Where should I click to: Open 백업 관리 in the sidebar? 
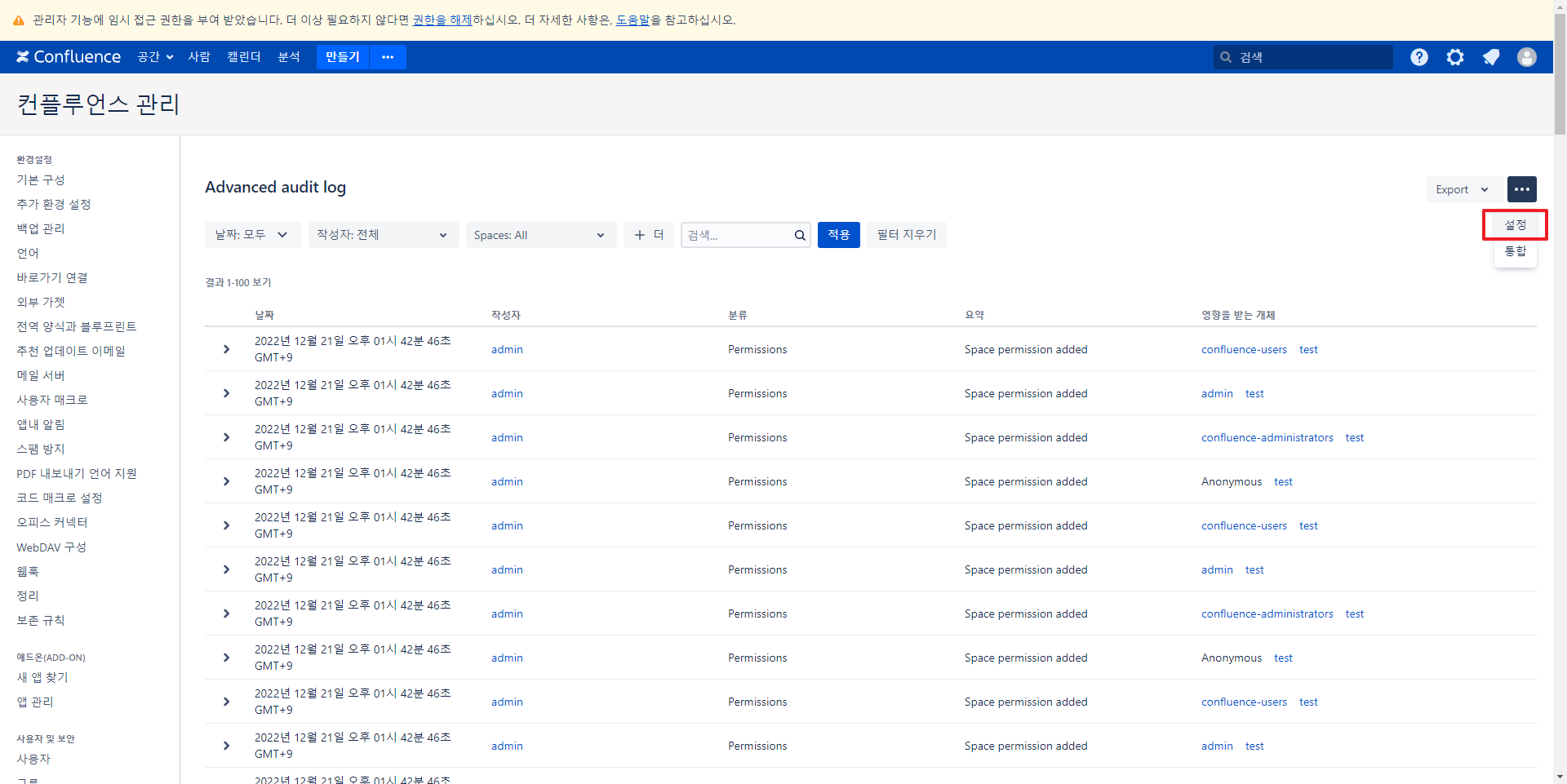[x=41, y=228]
